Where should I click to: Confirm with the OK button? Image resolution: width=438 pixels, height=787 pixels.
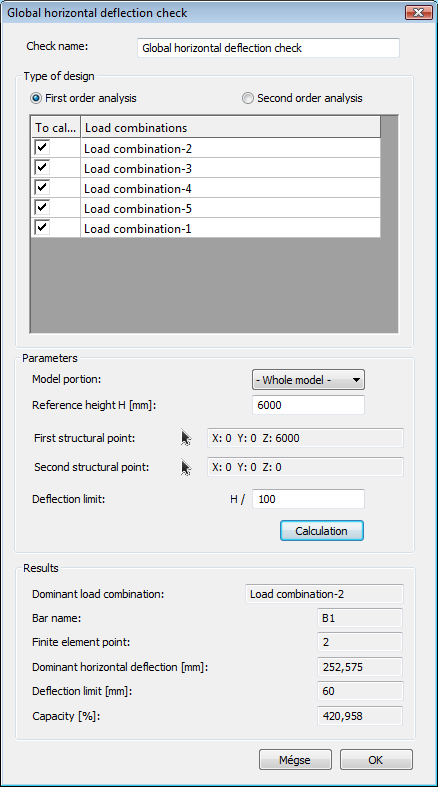point(376,760)
